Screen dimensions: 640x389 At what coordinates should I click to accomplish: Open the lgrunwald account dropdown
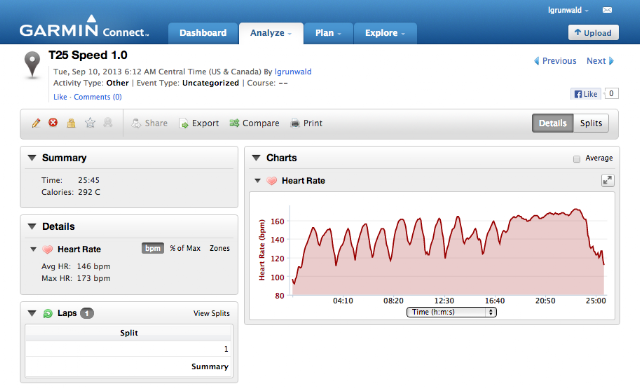click(x=568, y=10)
